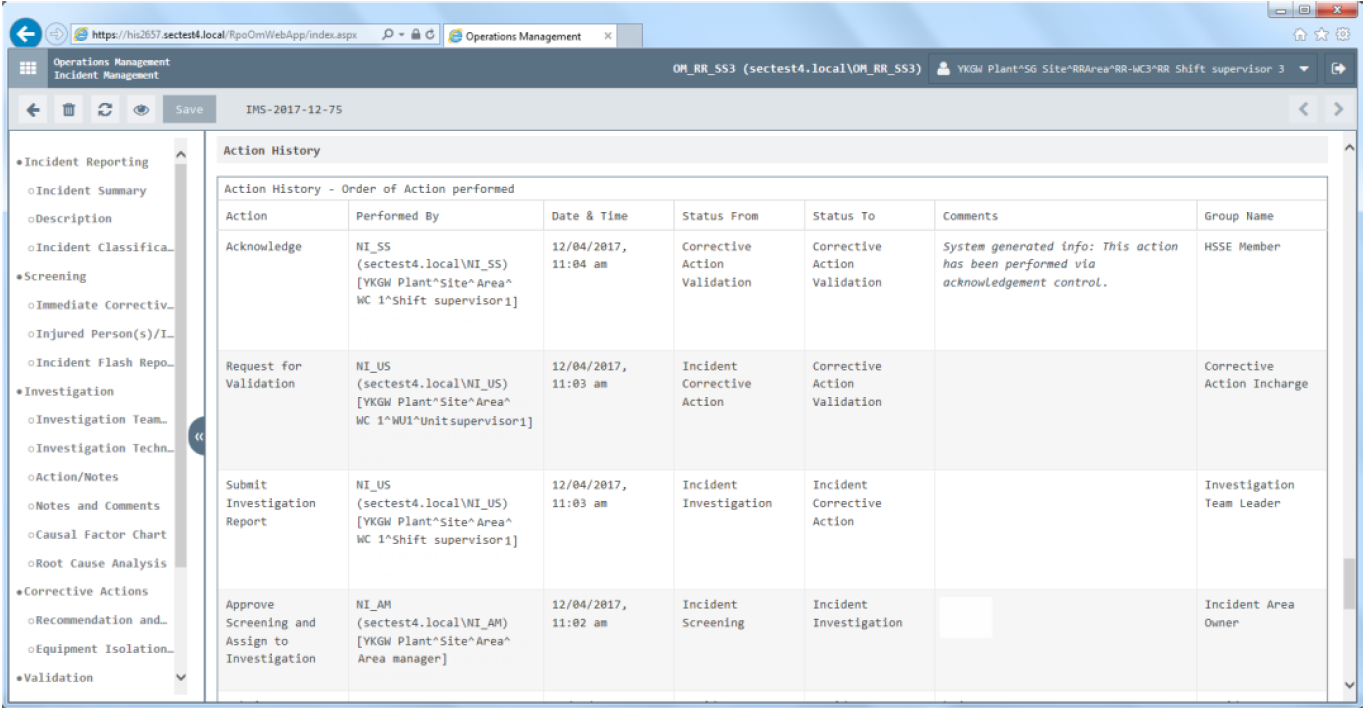
Task: Go to next record with right chevron
Action: (x=1337, y=110)
